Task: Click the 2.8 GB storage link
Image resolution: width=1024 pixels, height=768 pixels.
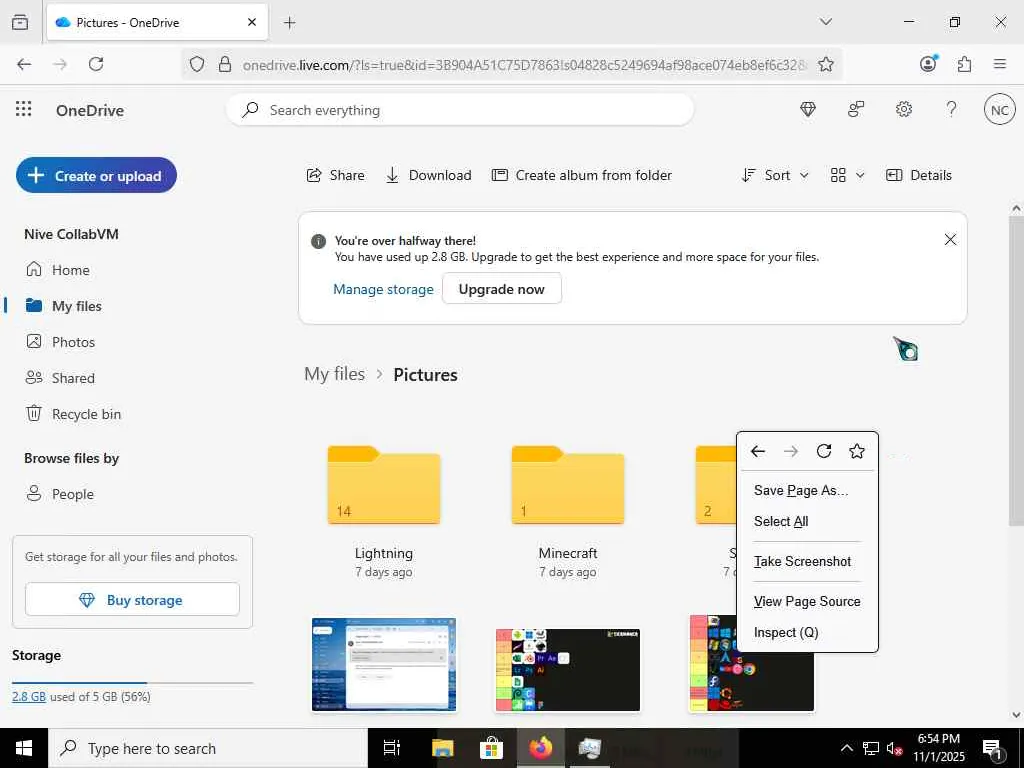Action: 29,696
